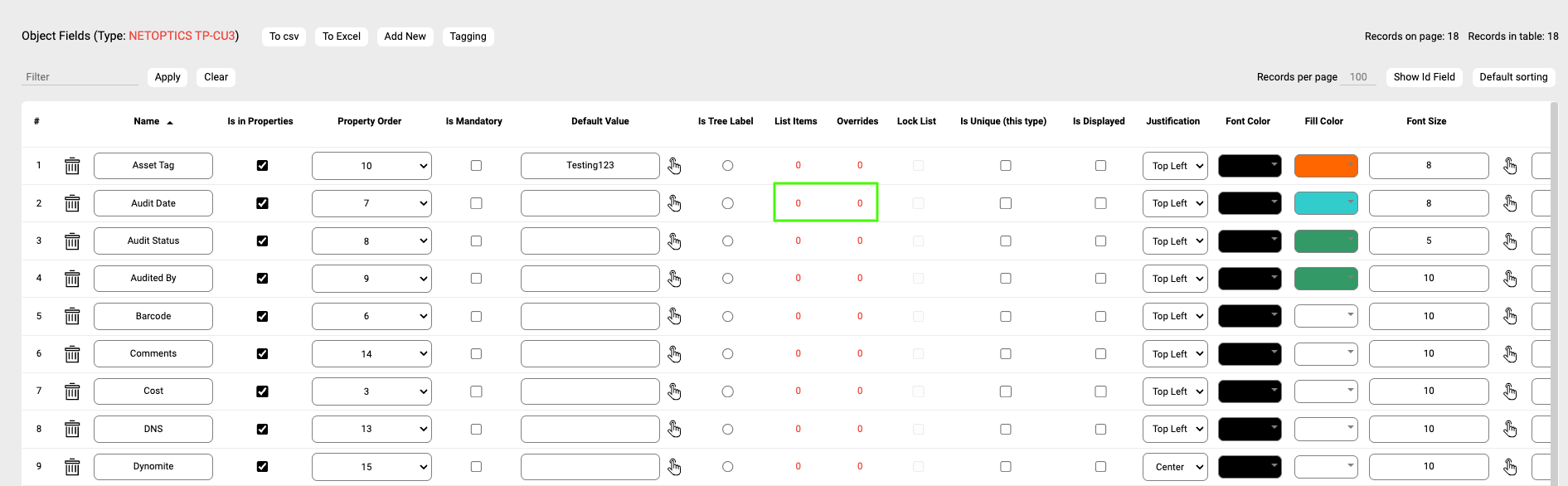This screenshot has height=486, width=1568.
Task: Open Font Color dropdown for Barcode row
Action: [1249, 316]
